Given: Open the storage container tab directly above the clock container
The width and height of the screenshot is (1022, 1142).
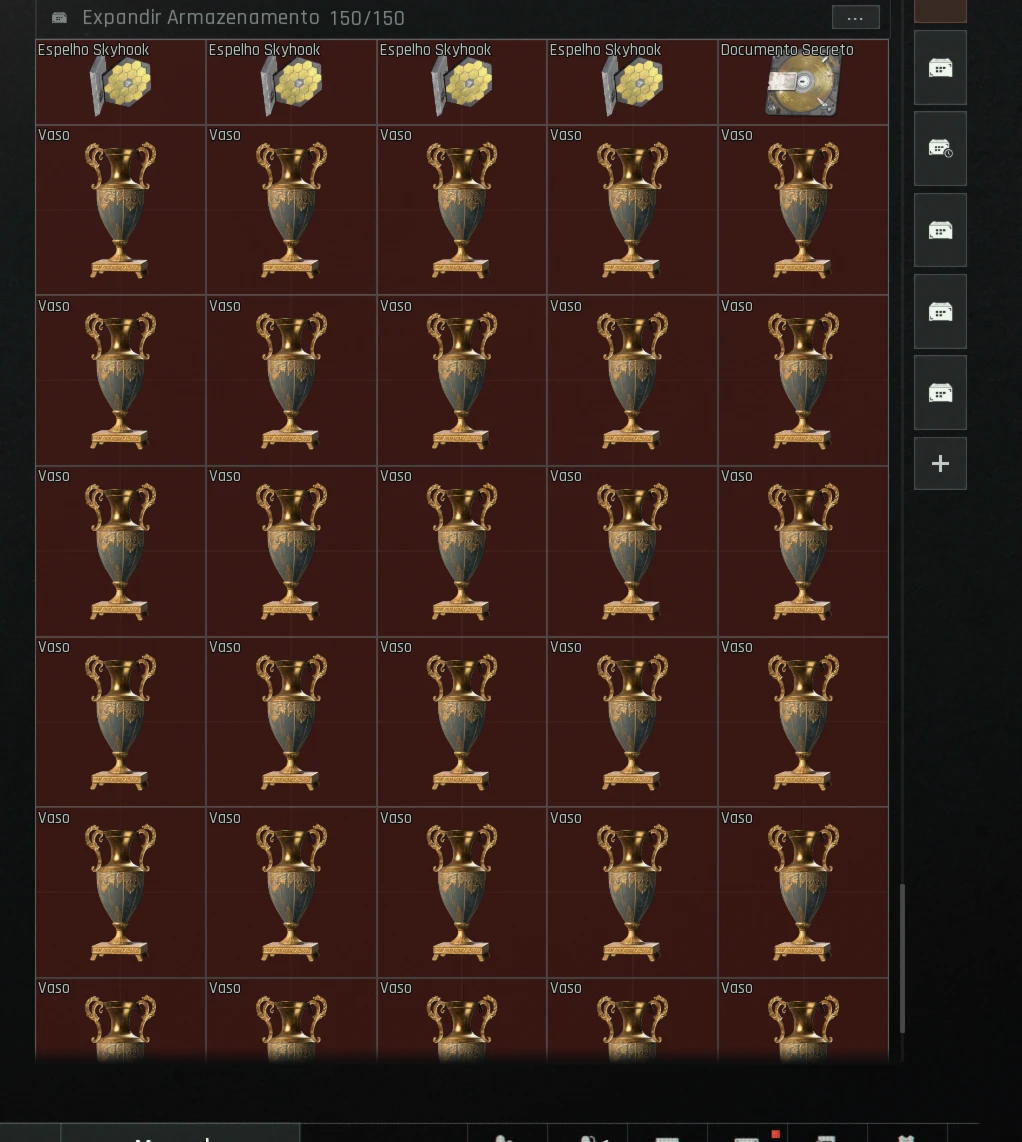Looking at the screenshot, I should [940, 68].
